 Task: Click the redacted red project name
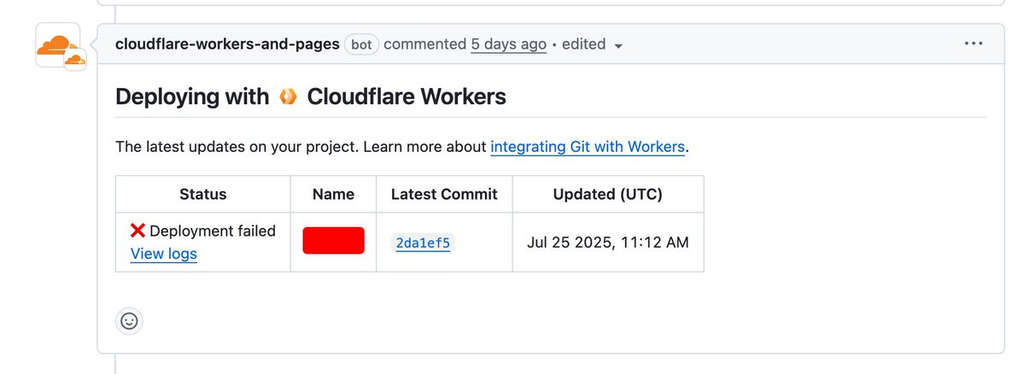tap(334, 240)
